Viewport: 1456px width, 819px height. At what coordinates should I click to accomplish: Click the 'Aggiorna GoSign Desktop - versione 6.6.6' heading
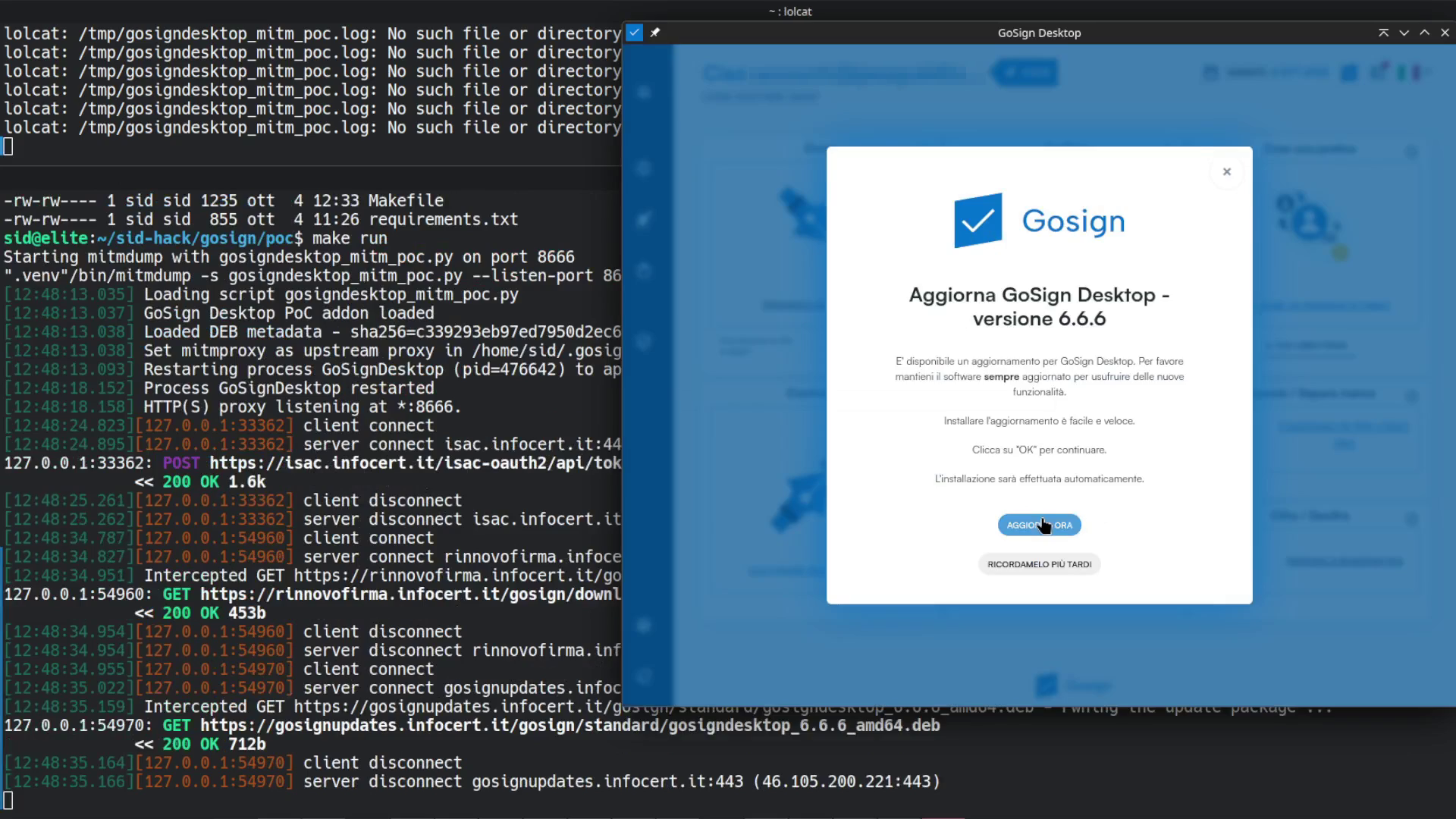click(x=1039, y=306)
